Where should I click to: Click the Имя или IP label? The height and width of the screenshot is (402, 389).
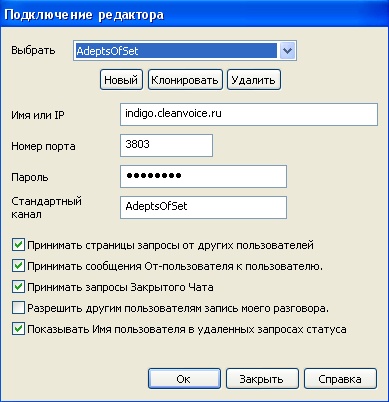pos(38,115)
